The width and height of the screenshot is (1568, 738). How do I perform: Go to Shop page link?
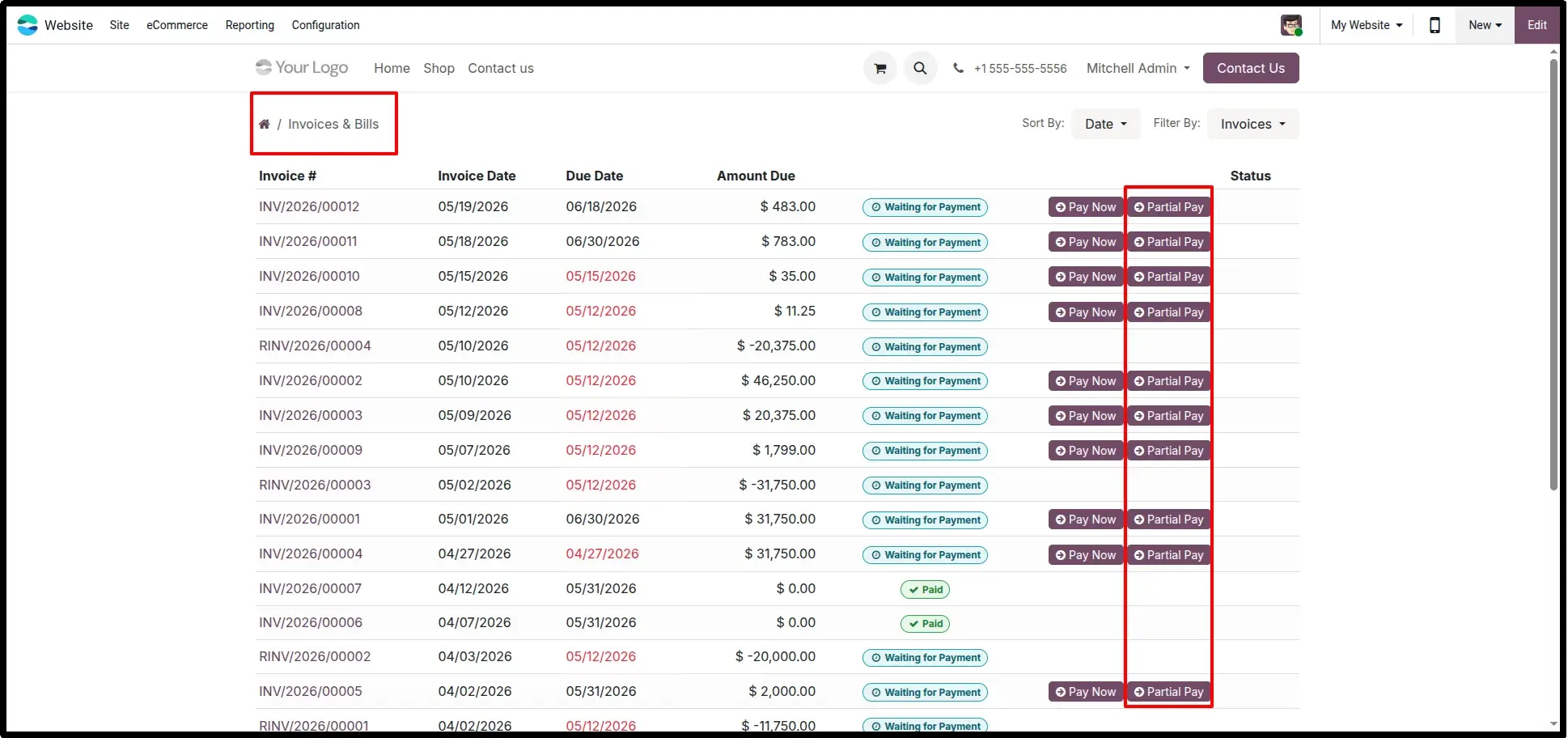[439, 69]
